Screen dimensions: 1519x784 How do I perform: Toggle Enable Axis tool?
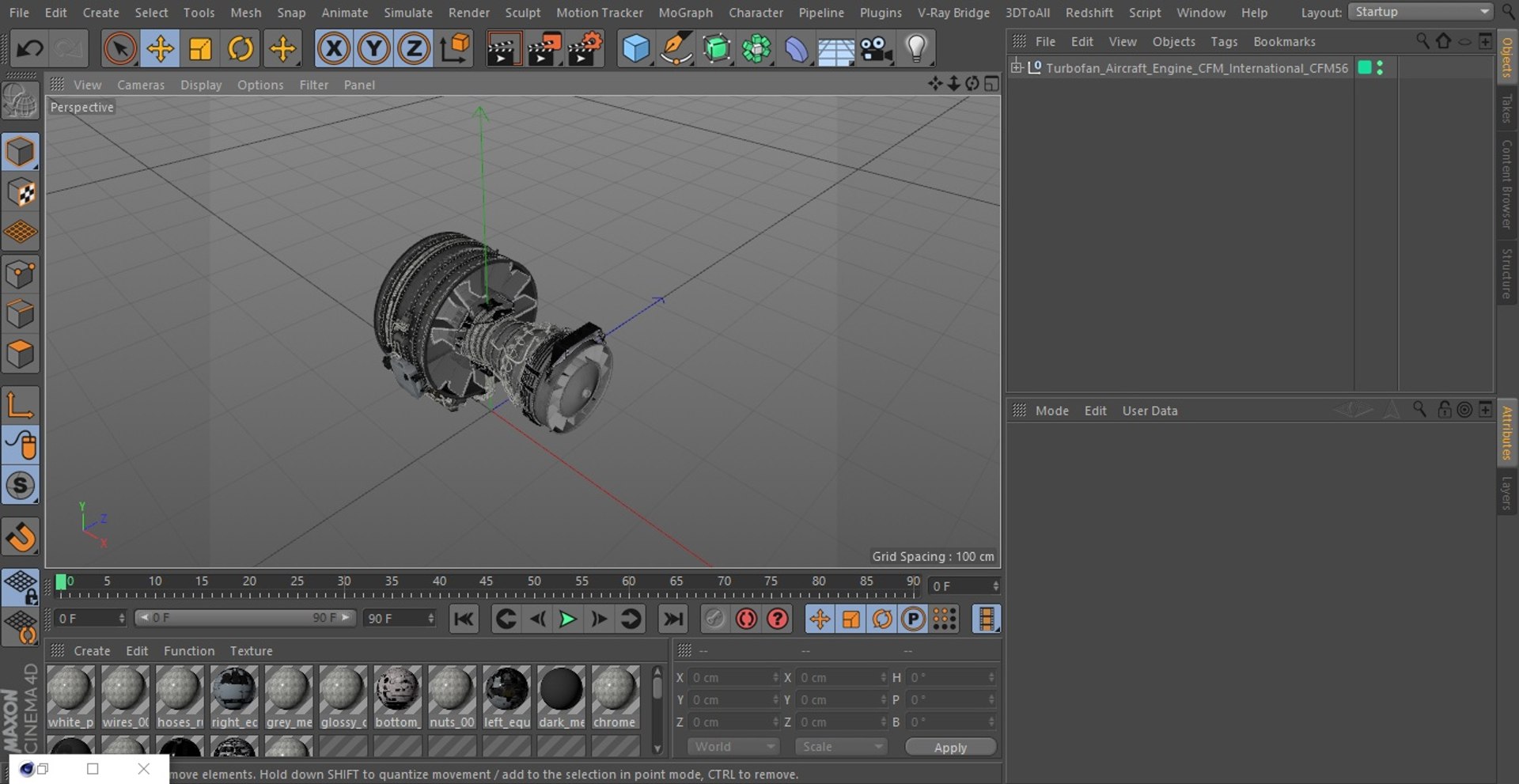21,405
